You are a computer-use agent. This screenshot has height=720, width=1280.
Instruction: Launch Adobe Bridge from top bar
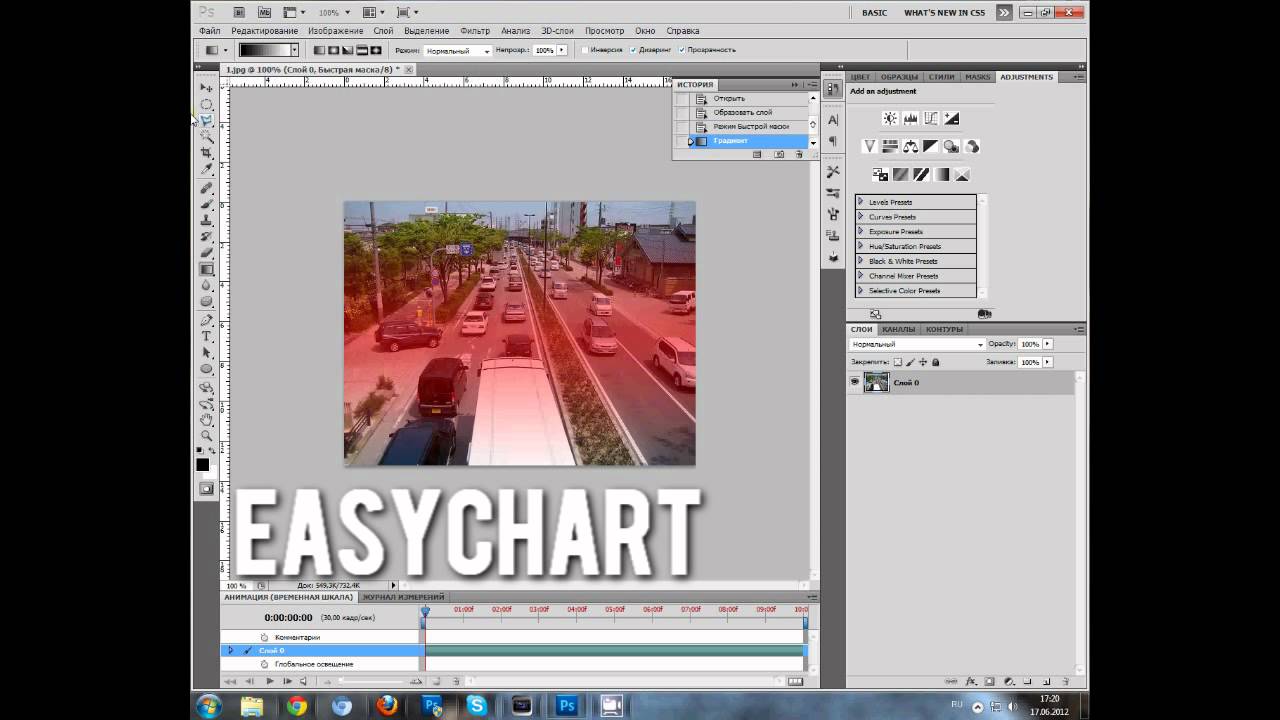[x=238, y=12]
